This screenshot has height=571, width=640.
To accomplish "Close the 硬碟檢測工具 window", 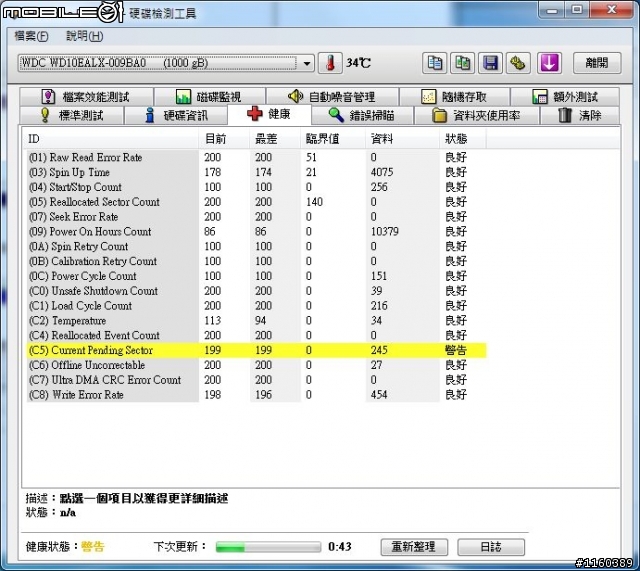I will point(611,10).
